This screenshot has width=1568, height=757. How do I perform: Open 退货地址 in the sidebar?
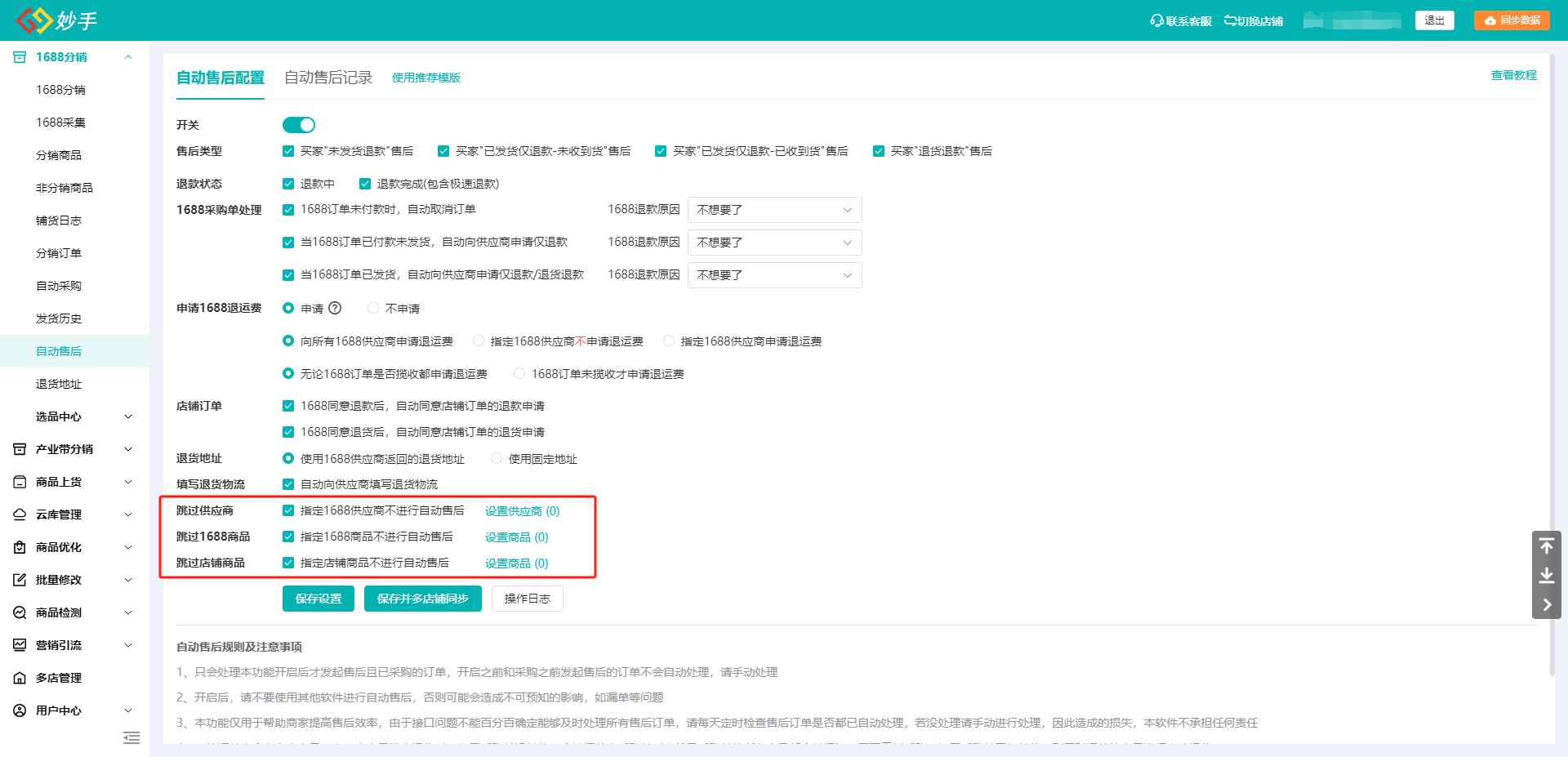click(x=59, y=384)
